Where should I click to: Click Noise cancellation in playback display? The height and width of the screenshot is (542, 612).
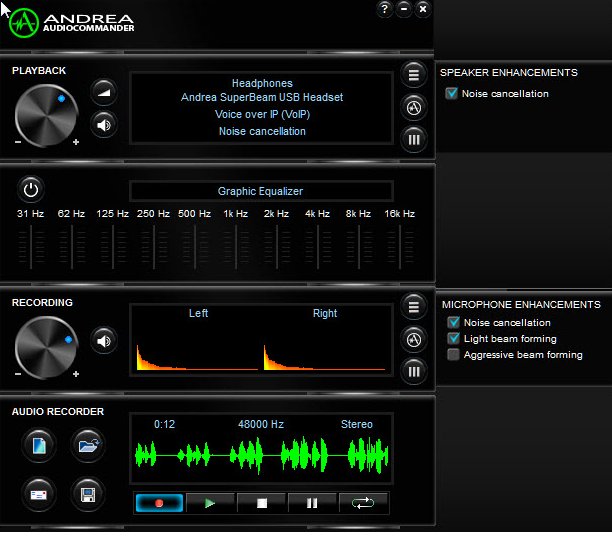[262, 131]
